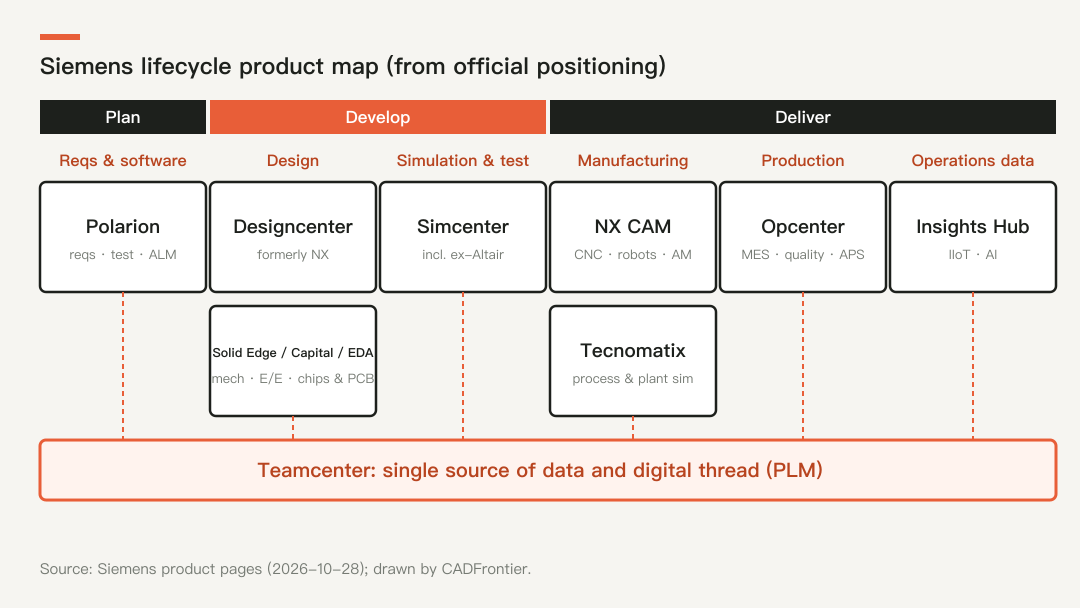Click the 'Reqs & software' column label
Screen dimensions: 1080x608
[123, 160]
